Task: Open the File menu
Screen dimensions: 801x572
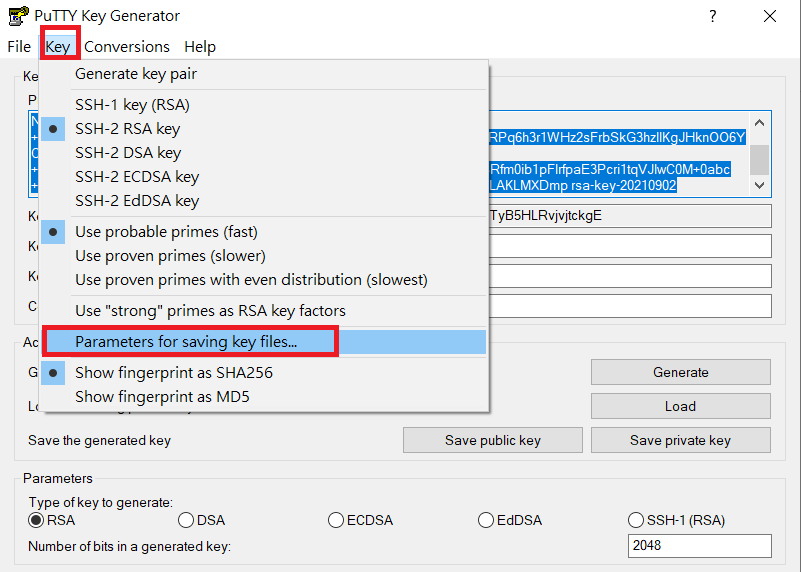Action: 19,46
